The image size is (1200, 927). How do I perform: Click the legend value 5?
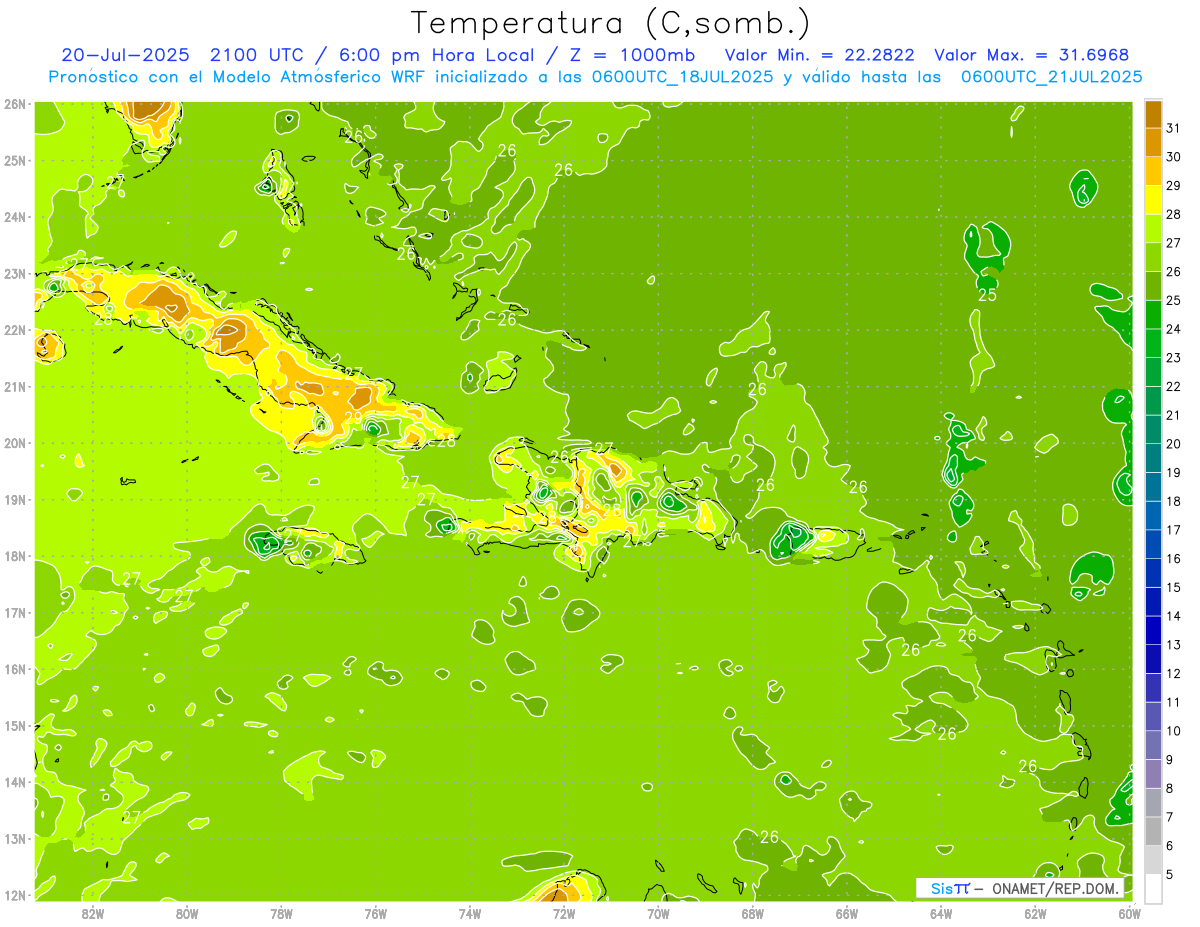click(1169, 874)
